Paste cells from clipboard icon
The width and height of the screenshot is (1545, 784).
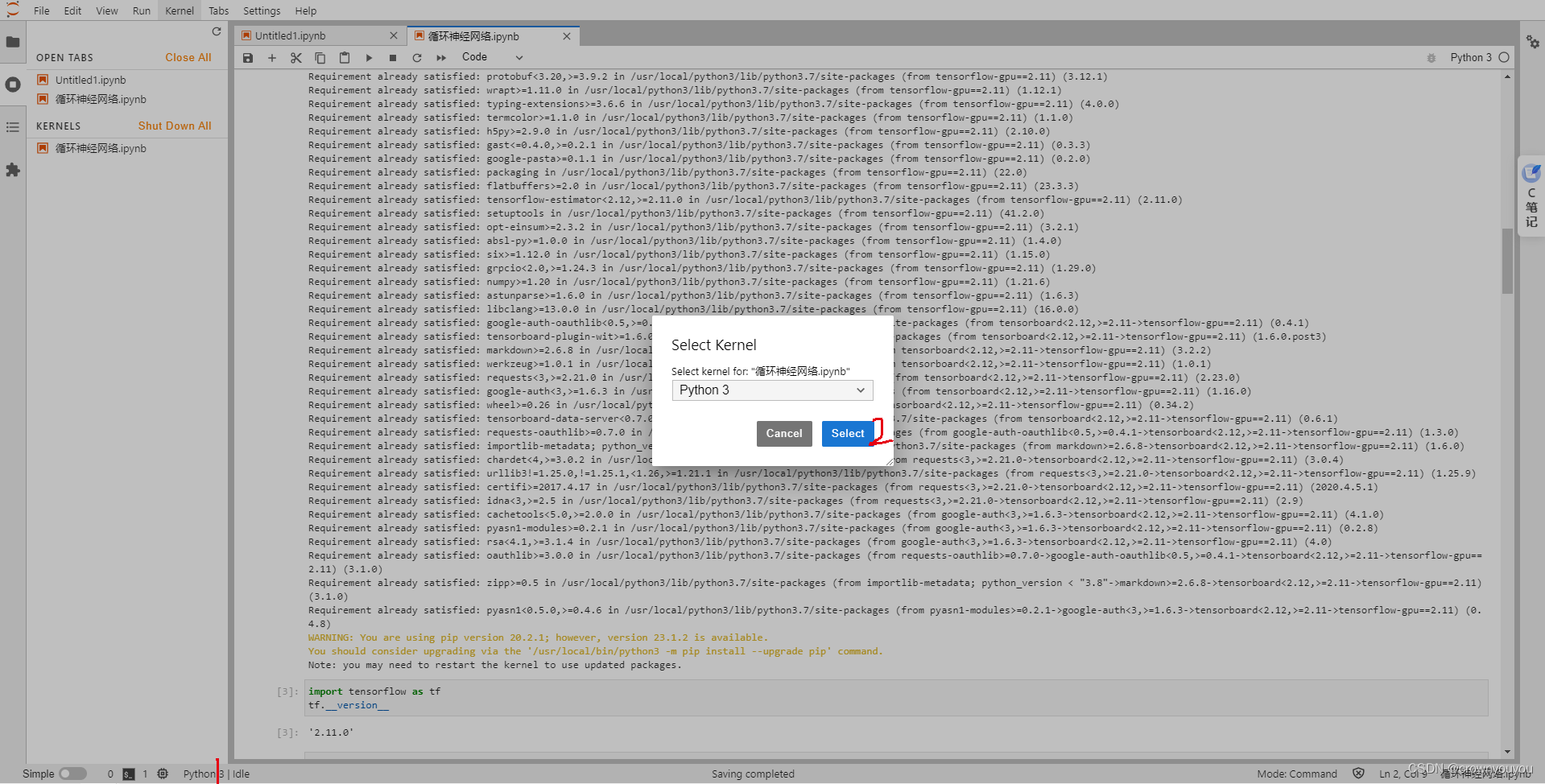(345, 58)
